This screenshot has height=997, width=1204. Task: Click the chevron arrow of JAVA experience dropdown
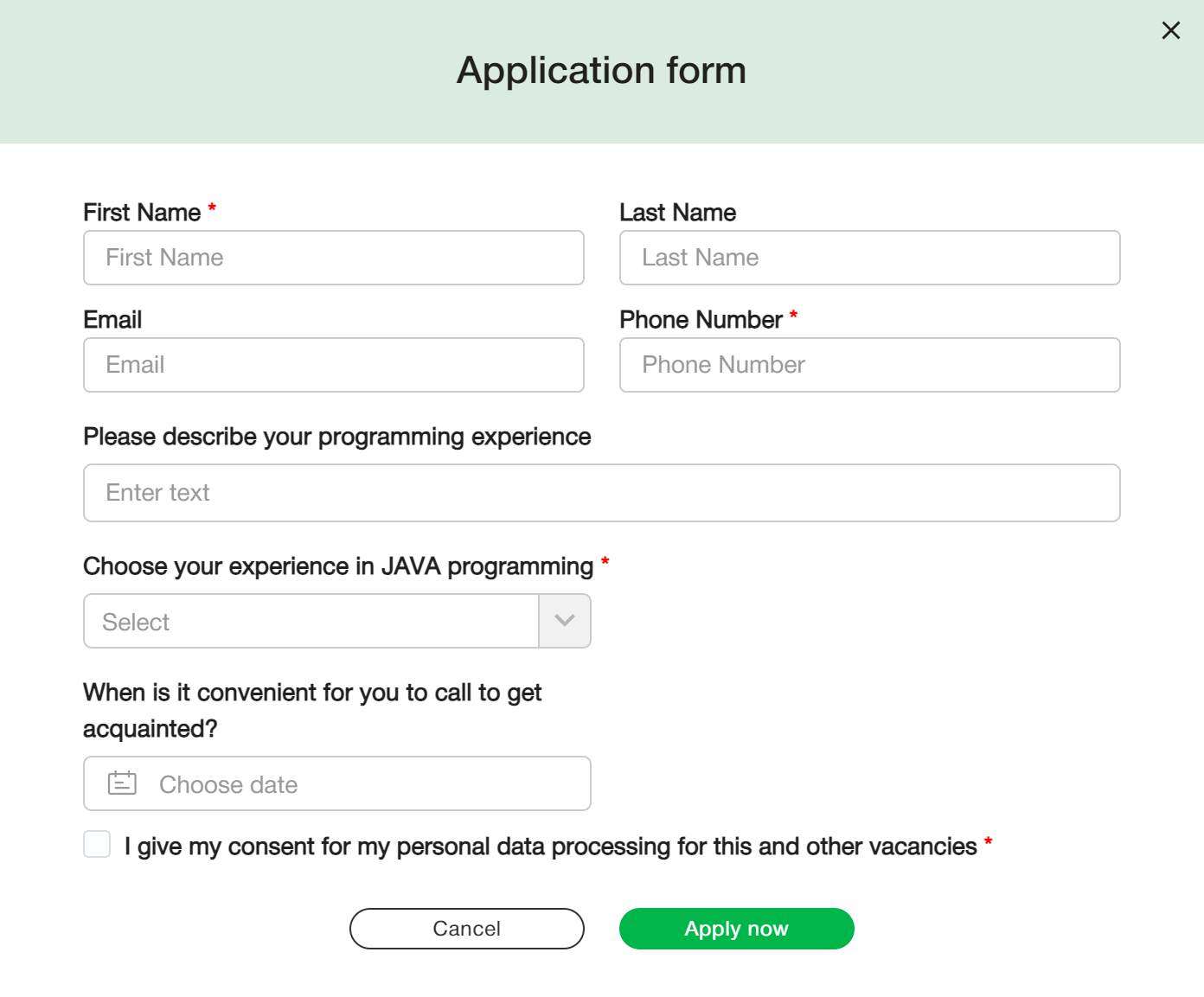(565, 621)
